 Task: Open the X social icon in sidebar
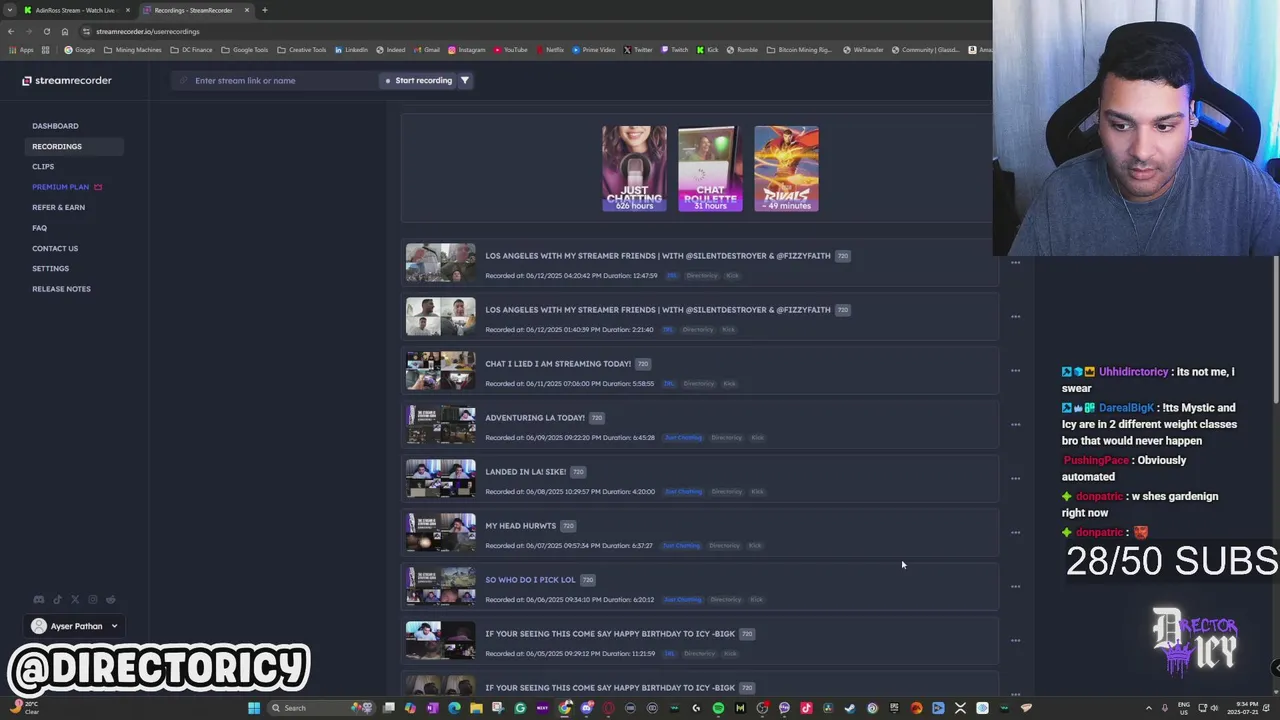coord(75,600)
